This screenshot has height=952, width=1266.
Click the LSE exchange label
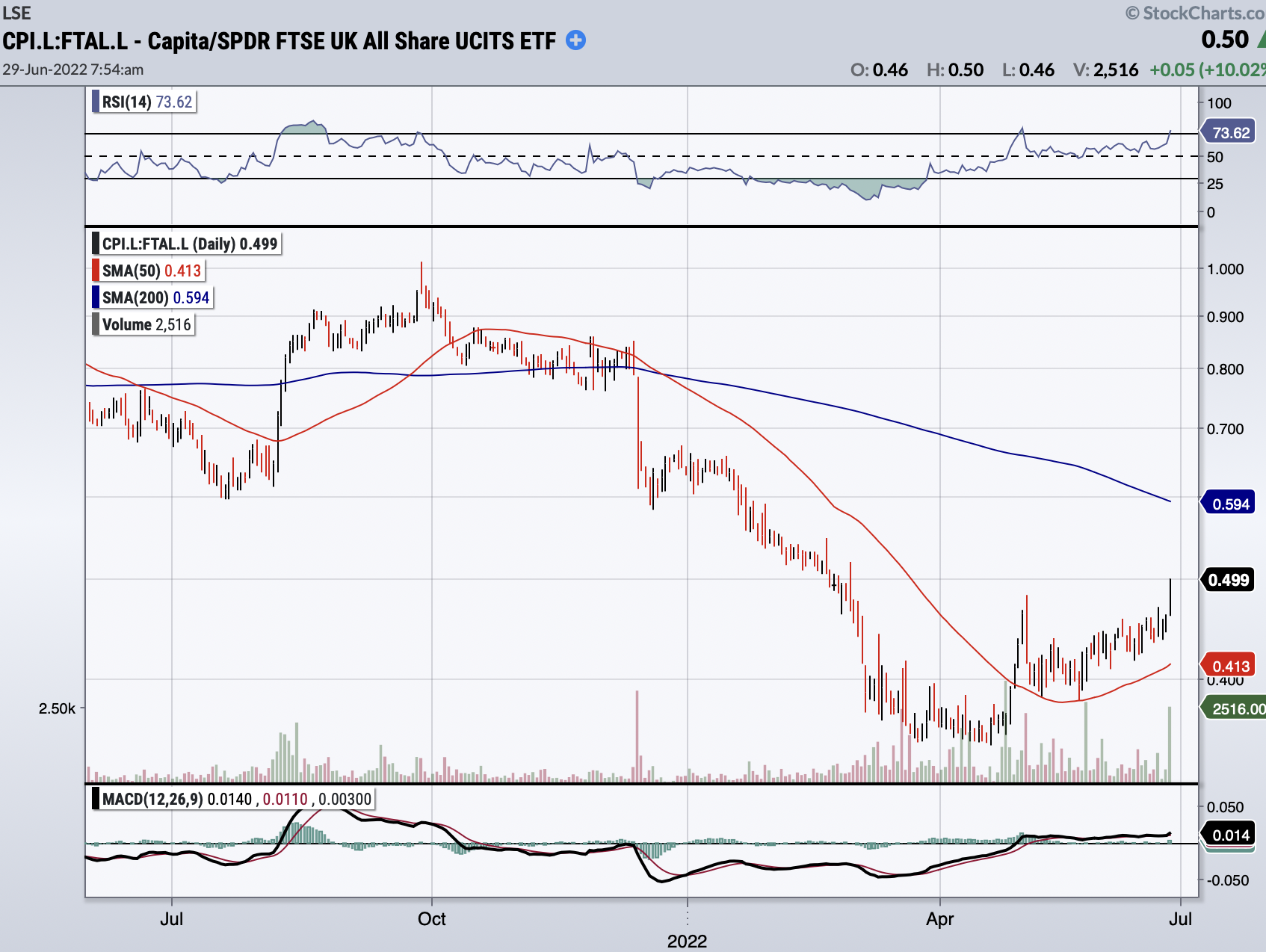pyautogui.click(x=16, y=13)
